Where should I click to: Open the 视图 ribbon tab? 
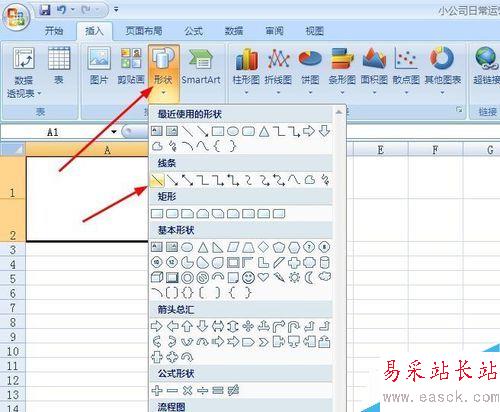pos(315,31)
